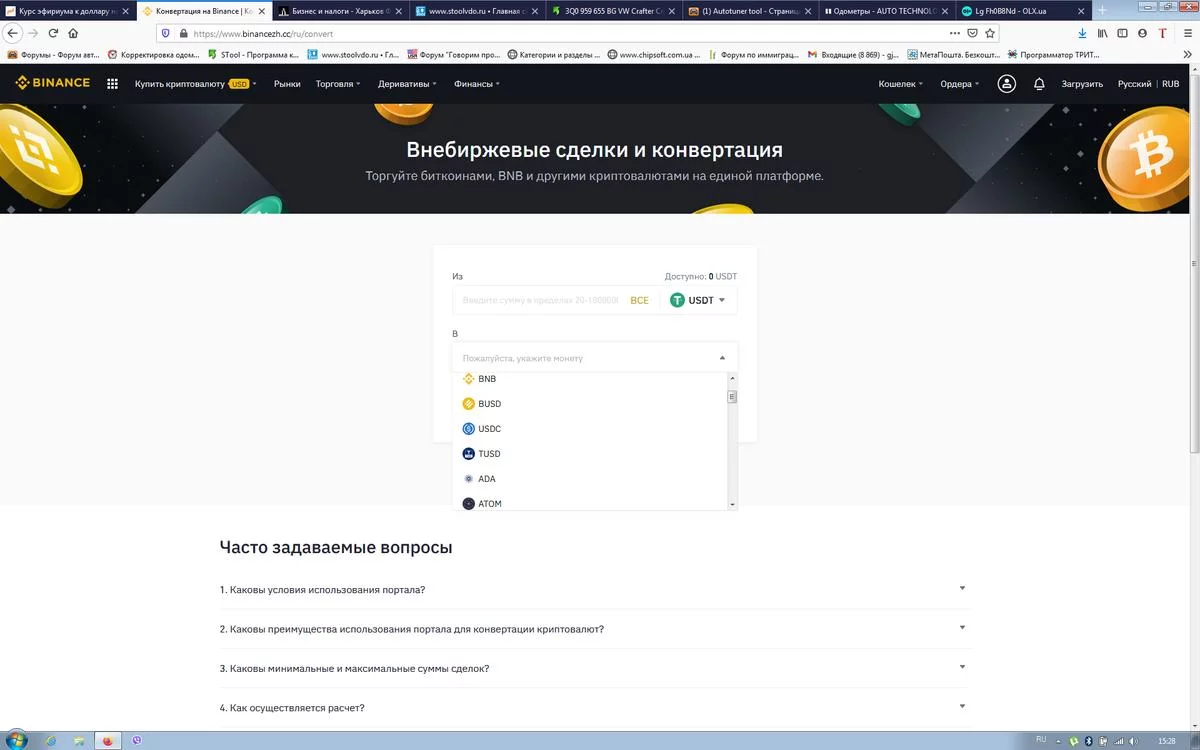Switch to the Курс эфириума browser tab

click(67, 10)
